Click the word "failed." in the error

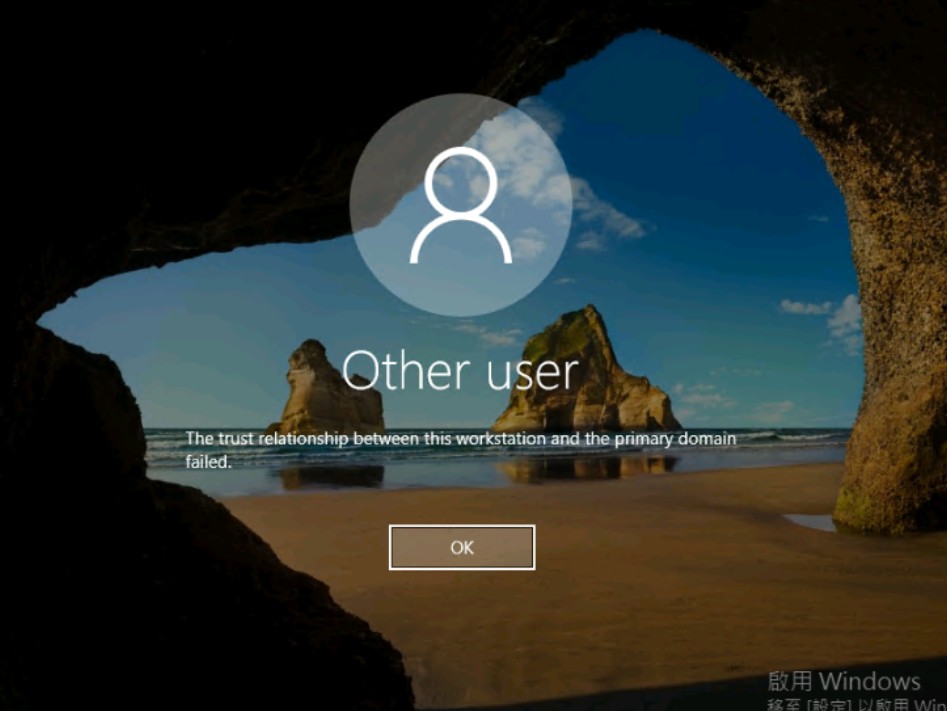point(208,461)
